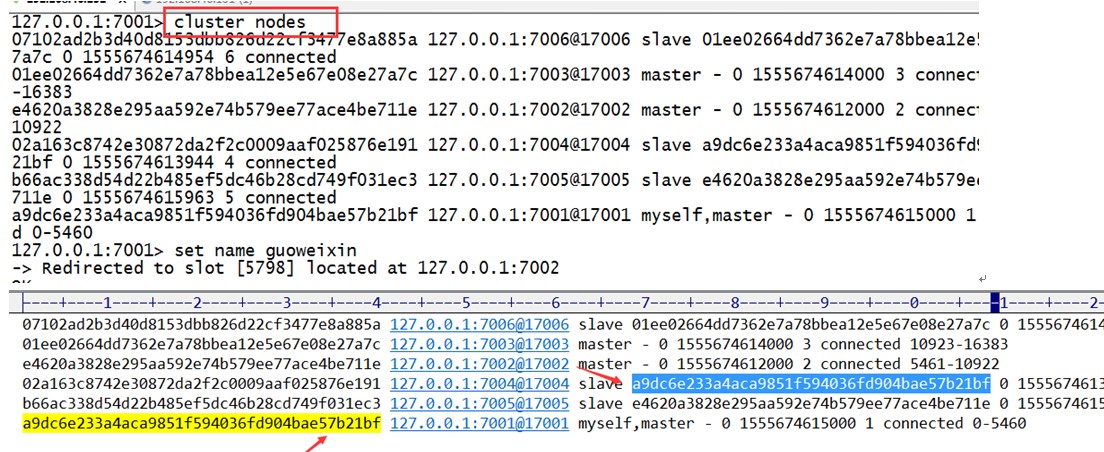Click 127.0.0.1:7005@17005 in the terminal output
The image size is (1104, 452).
[529, 180]
